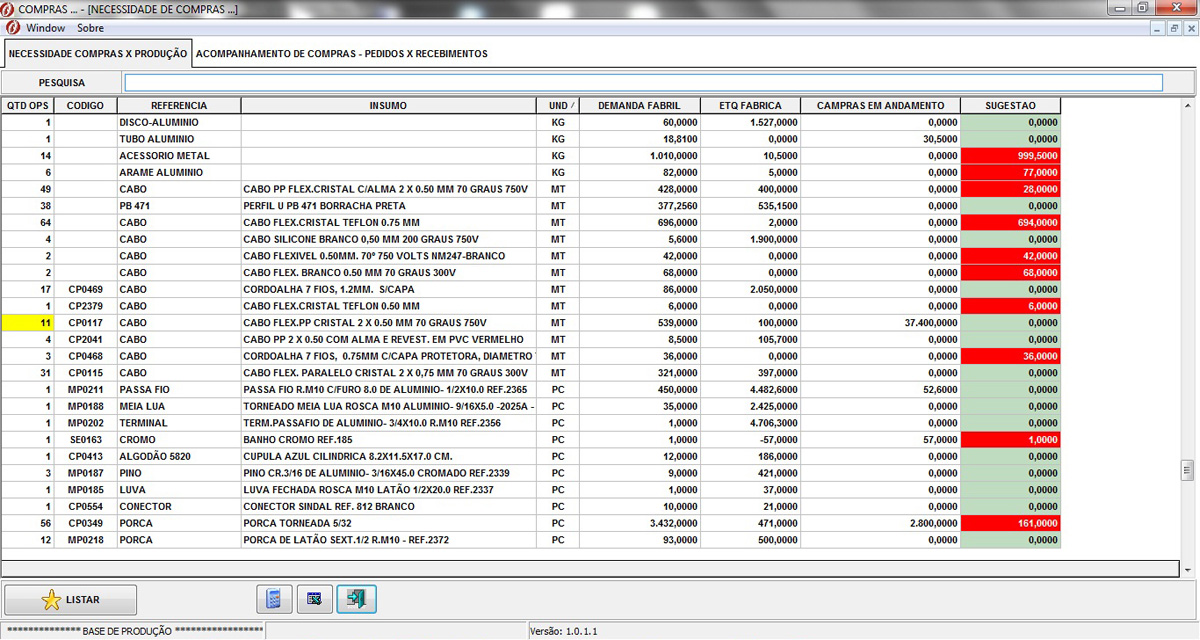Click the application logo icon in menu bar
The height and width of the screenshot is (640, 1200).
click(12, 28)
